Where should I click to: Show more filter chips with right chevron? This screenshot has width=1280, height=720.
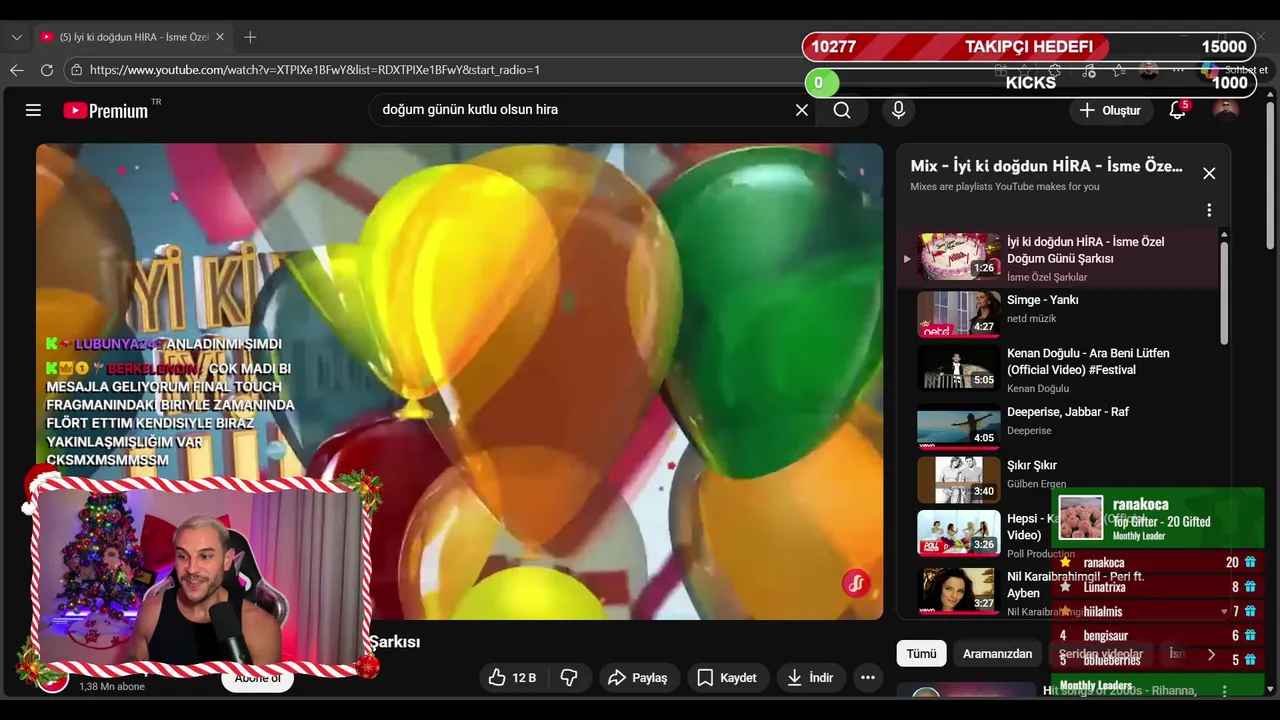click(x=1211, y=655)
